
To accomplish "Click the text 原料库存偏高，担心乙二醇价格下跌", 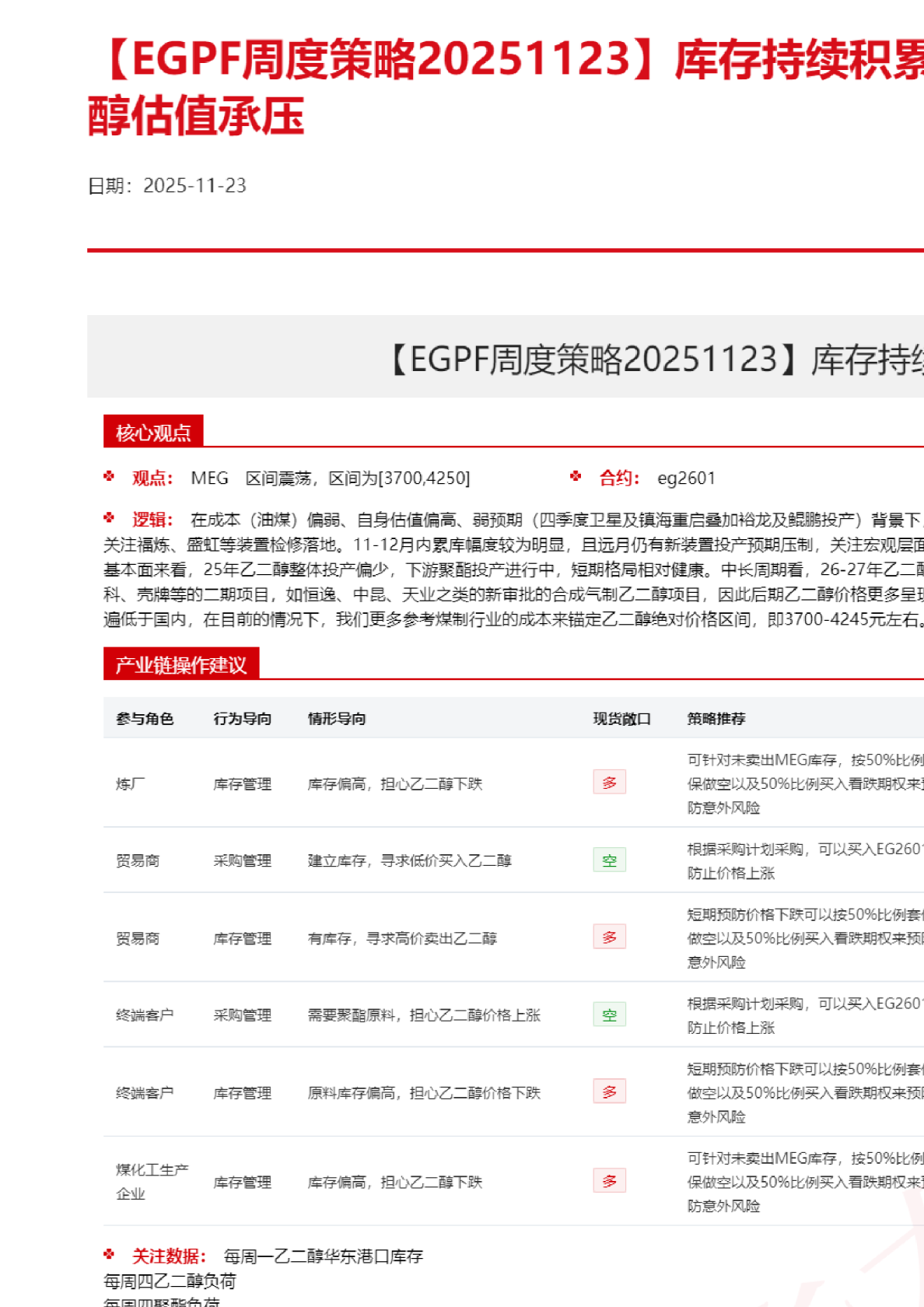I will coord(424,1093).
